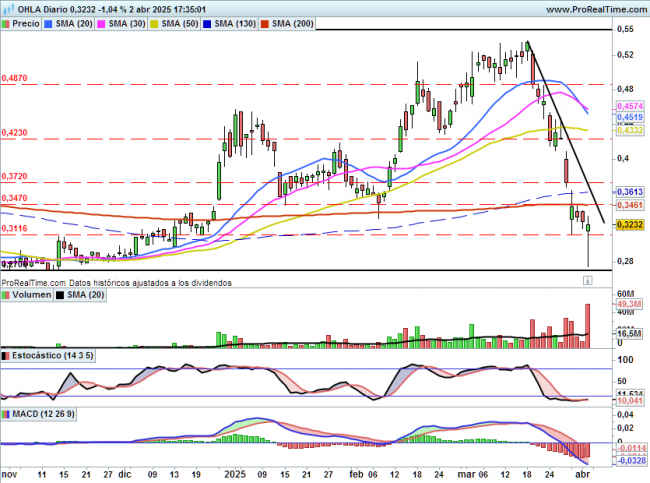650x483 pixels.
Task: Open the SMA (200) indicator label
Action: 293,24
